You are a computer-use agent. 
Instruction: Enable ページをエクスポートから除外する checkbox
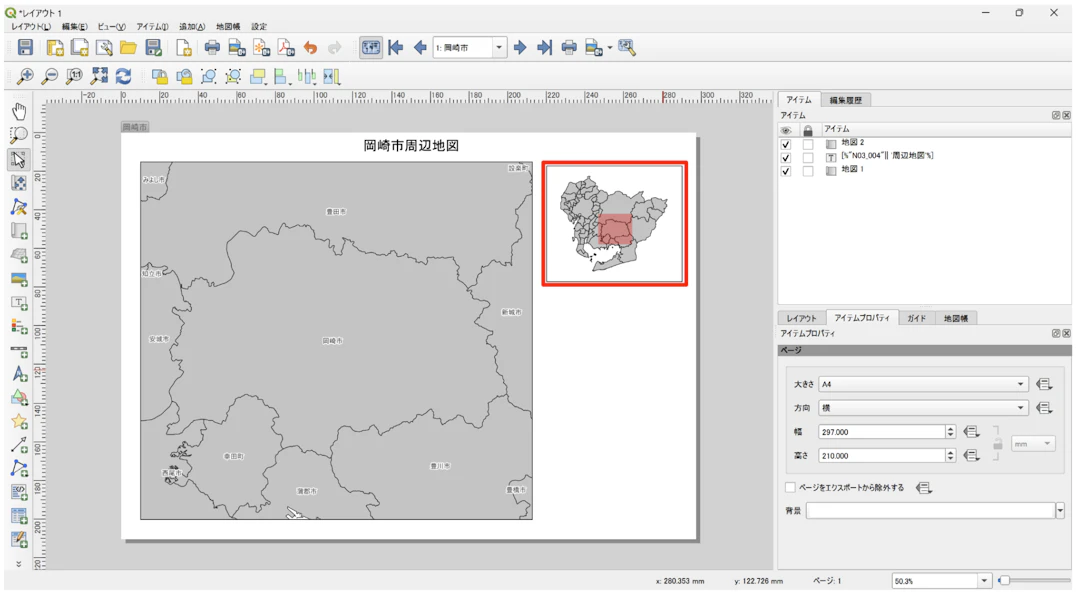coord(790,488)
